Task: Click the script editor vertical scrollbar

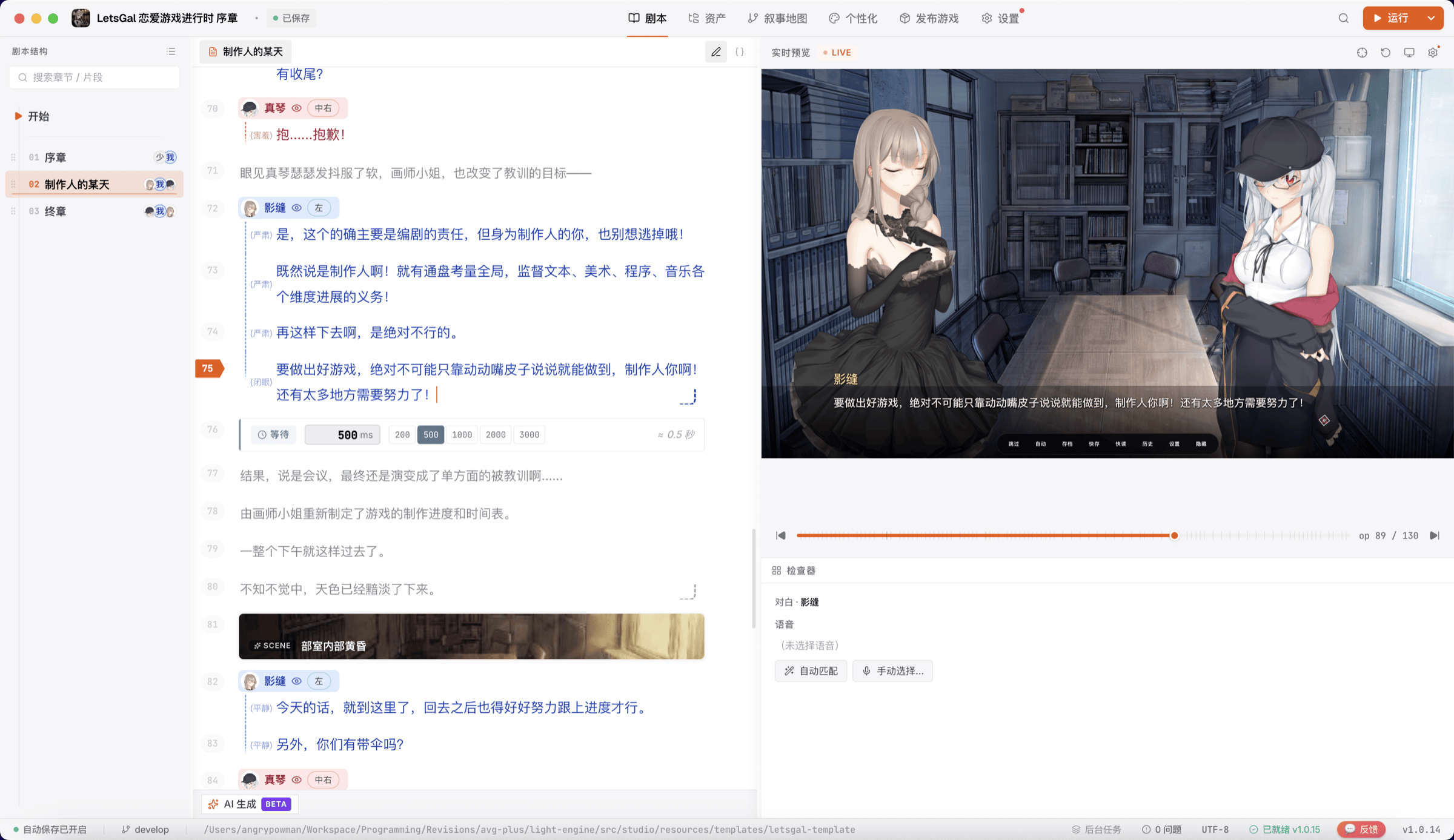Action: tap(754, 578)
